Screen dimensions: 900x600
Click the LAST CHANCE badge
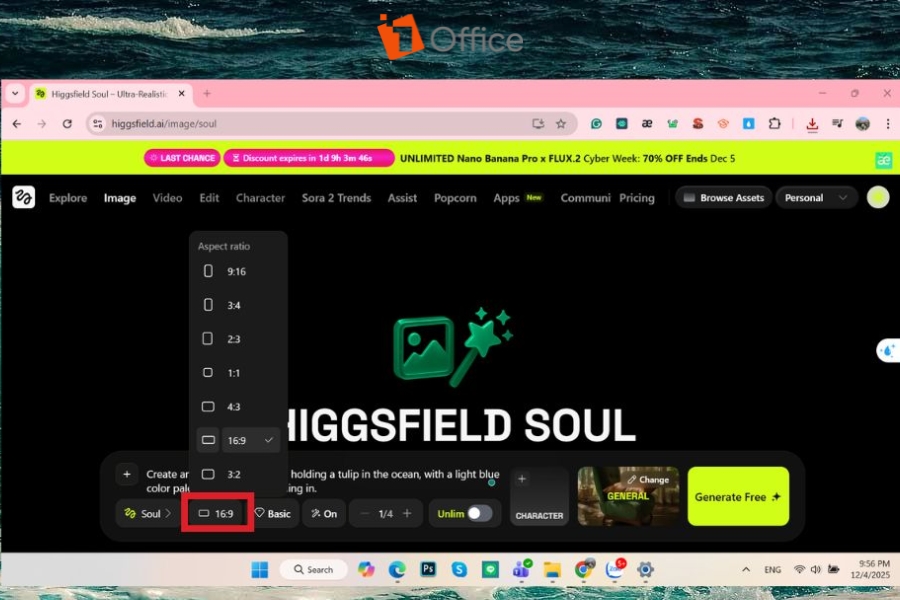tap(182, 158)
